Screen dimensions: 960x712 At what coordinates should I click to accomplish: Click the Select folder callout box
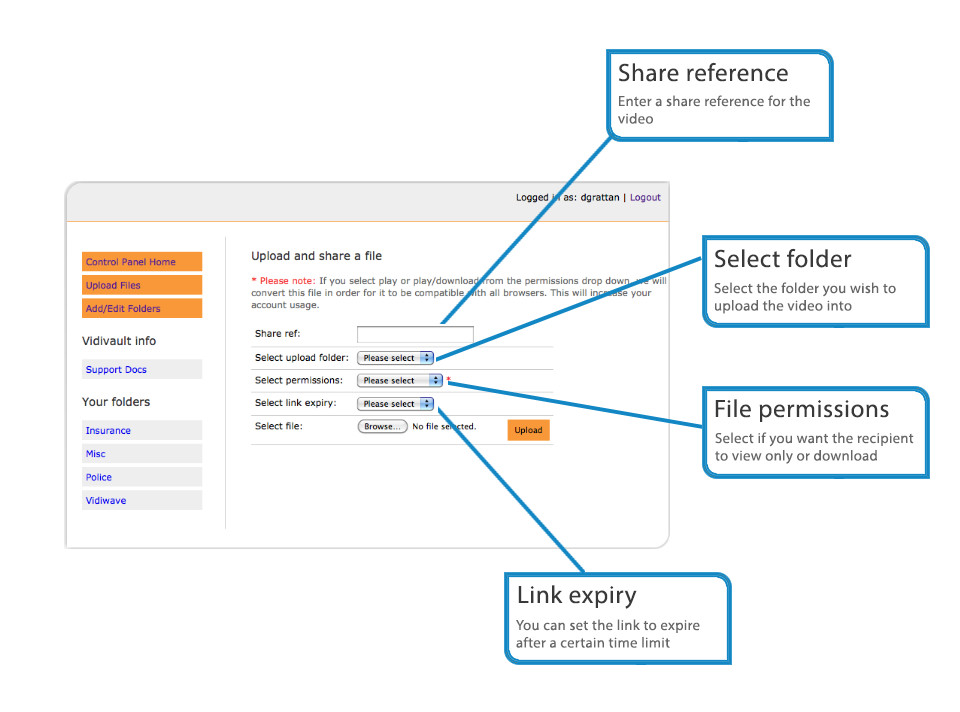point(815,281)
